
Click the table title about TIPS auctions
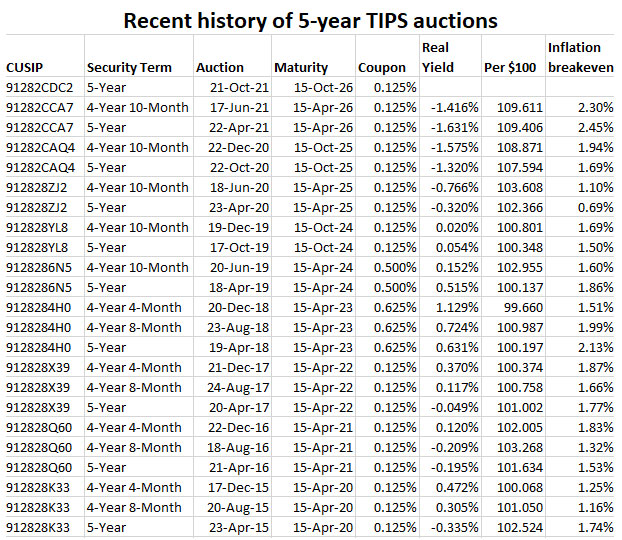coord(310,19)
